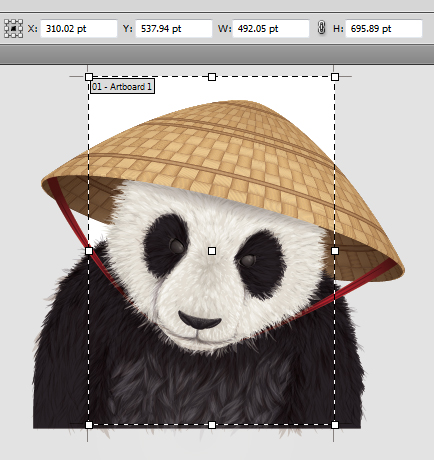Click the artboard top-right corner handle
The image size is (434, 460).
[335, 77]
